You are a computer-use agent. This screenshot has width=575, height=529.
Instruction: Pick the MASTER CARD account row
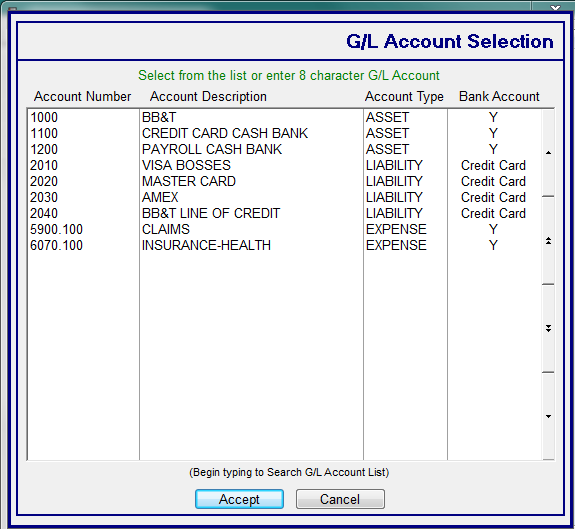pos(285,181)
